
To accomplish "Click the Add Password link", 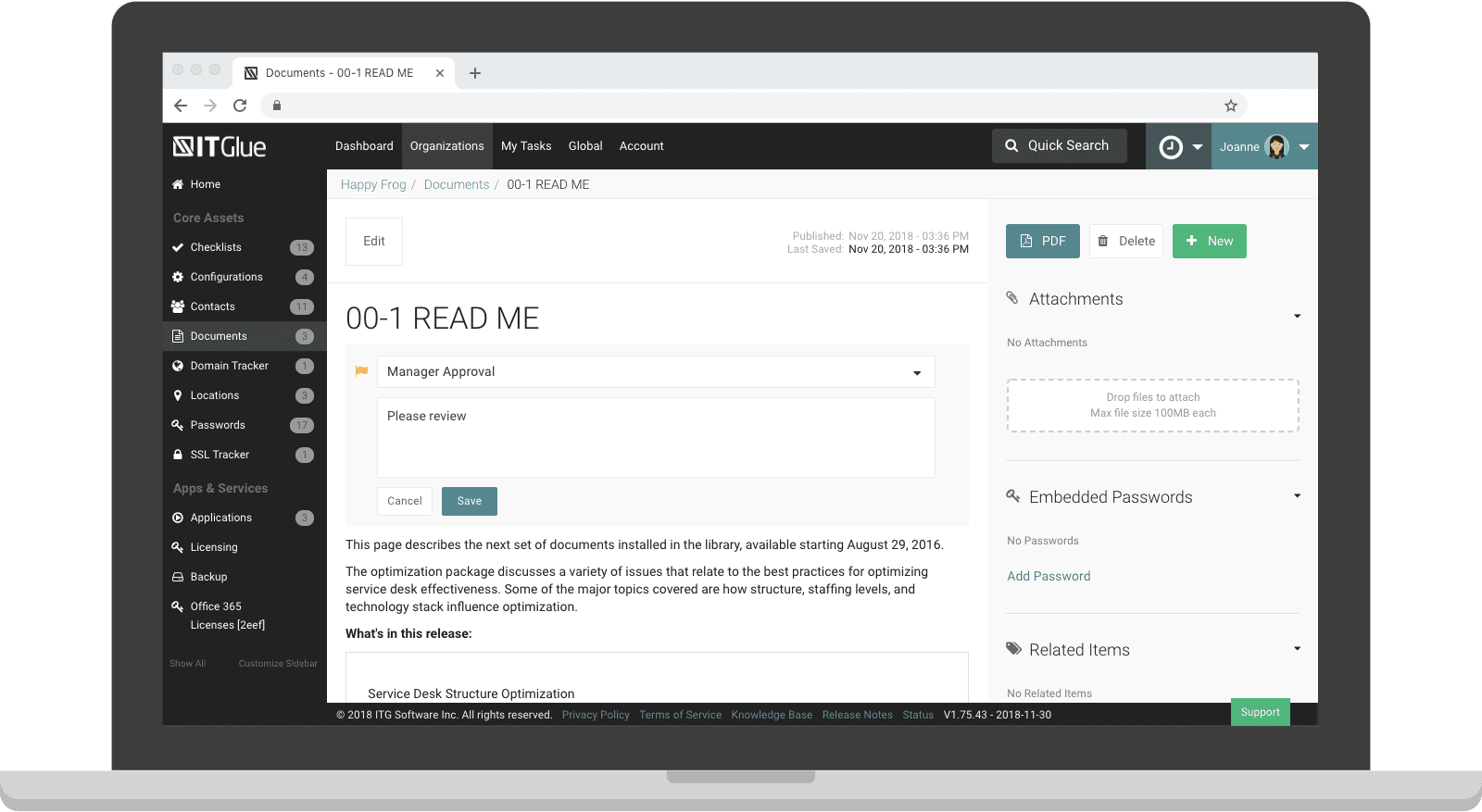I will (1049, 576).
